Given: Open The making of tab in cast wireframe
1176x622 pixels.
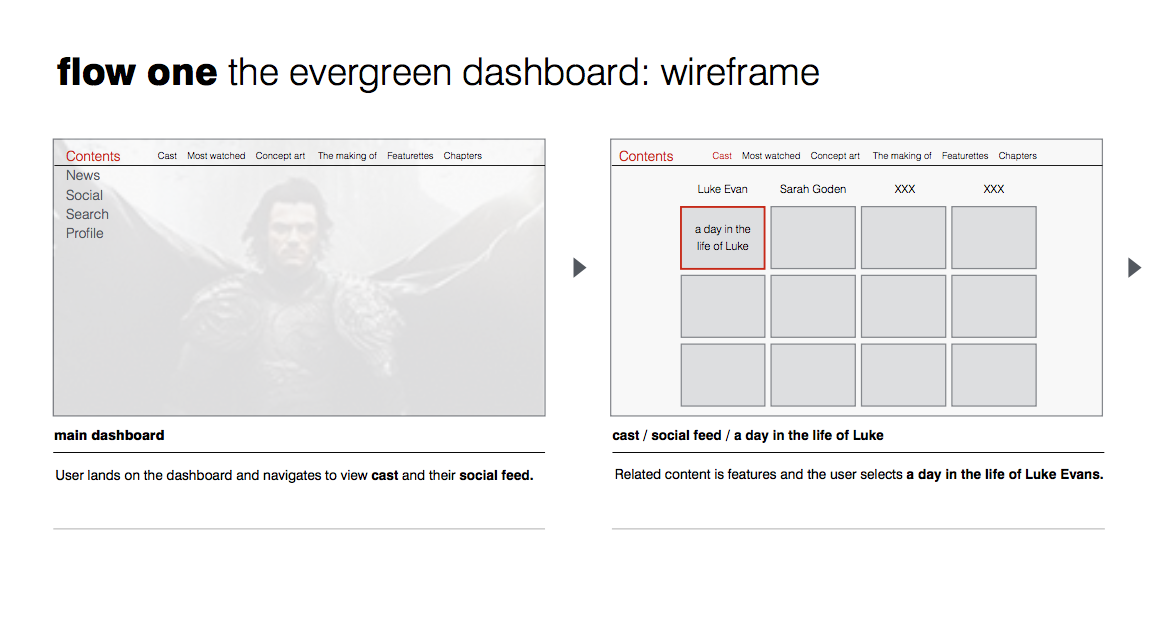Looking at the screenshot, I should [x=902, y=156].
